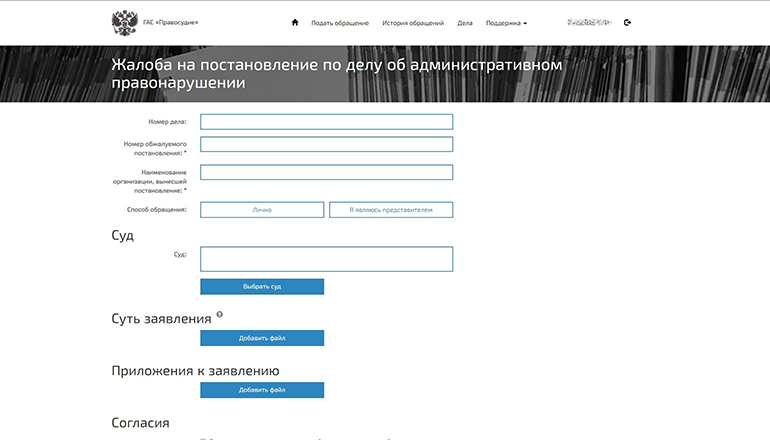
Task: Open История обращений in top navigation
Action: pos(413,22)
